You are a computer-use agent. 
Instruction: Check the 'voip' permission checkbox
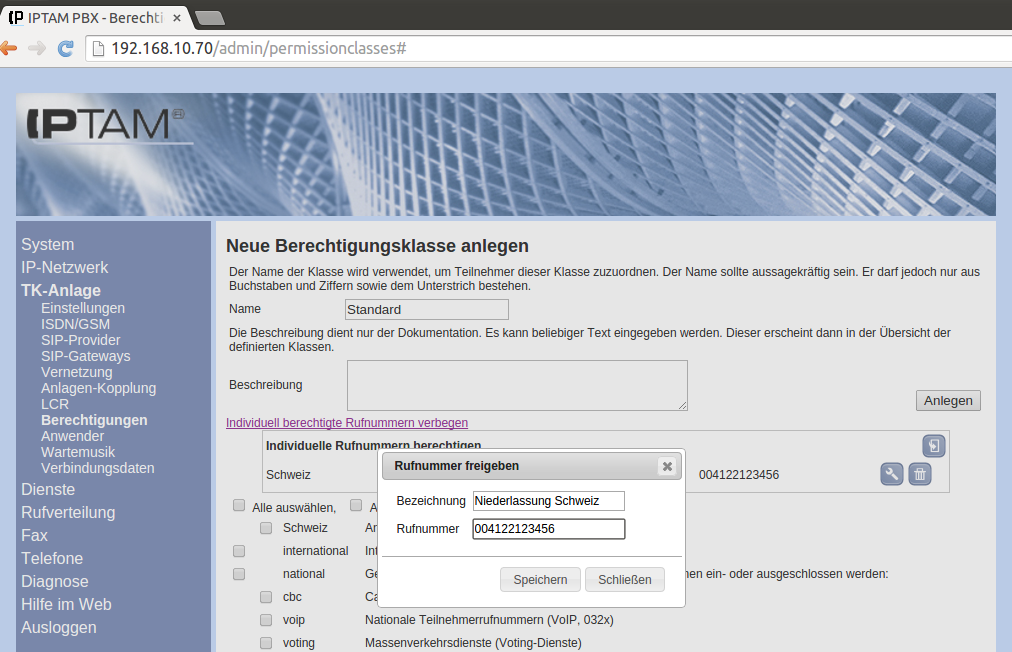[x=266, y=620]
